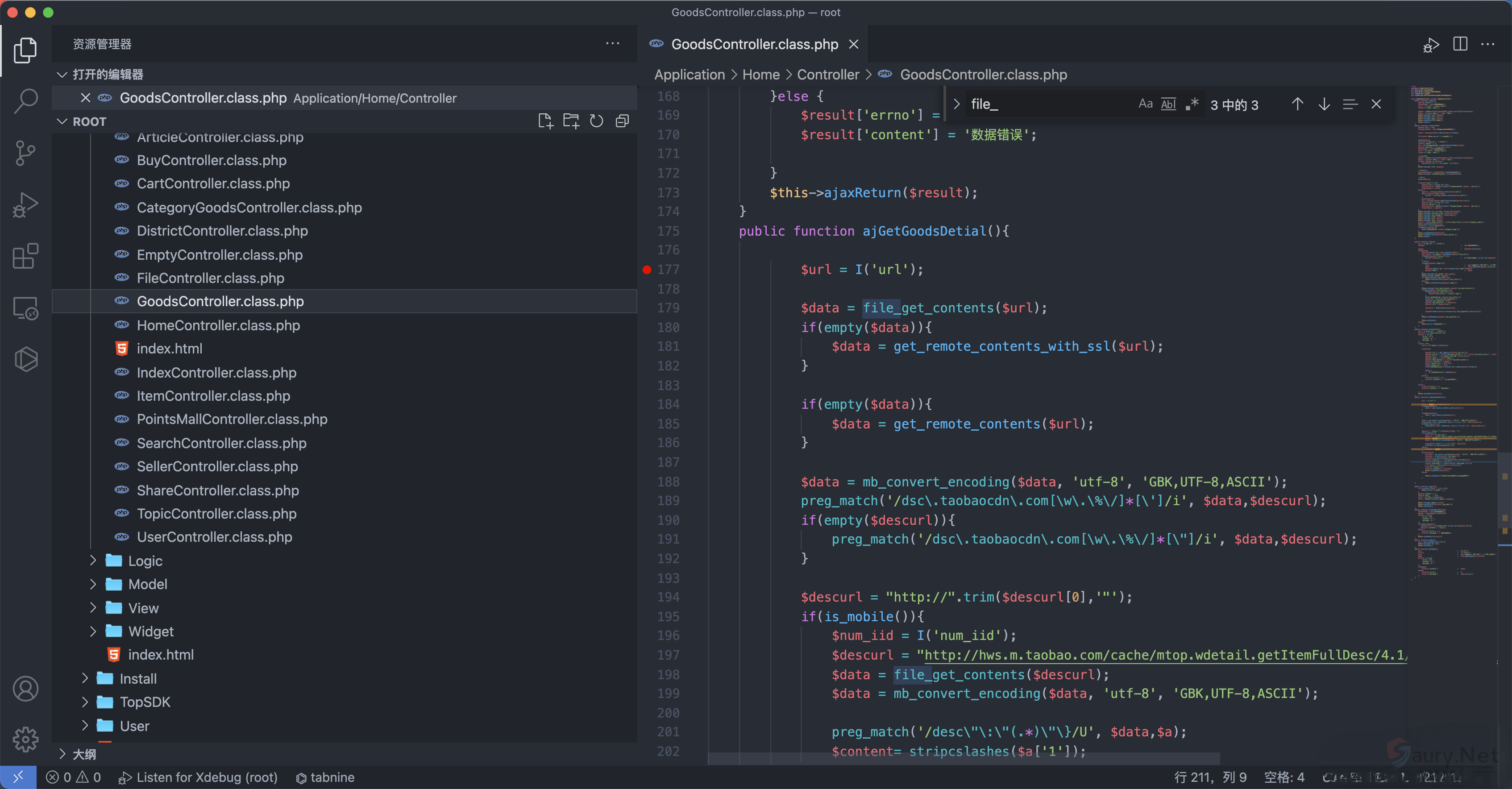Open Source Control view

[26, 153]
